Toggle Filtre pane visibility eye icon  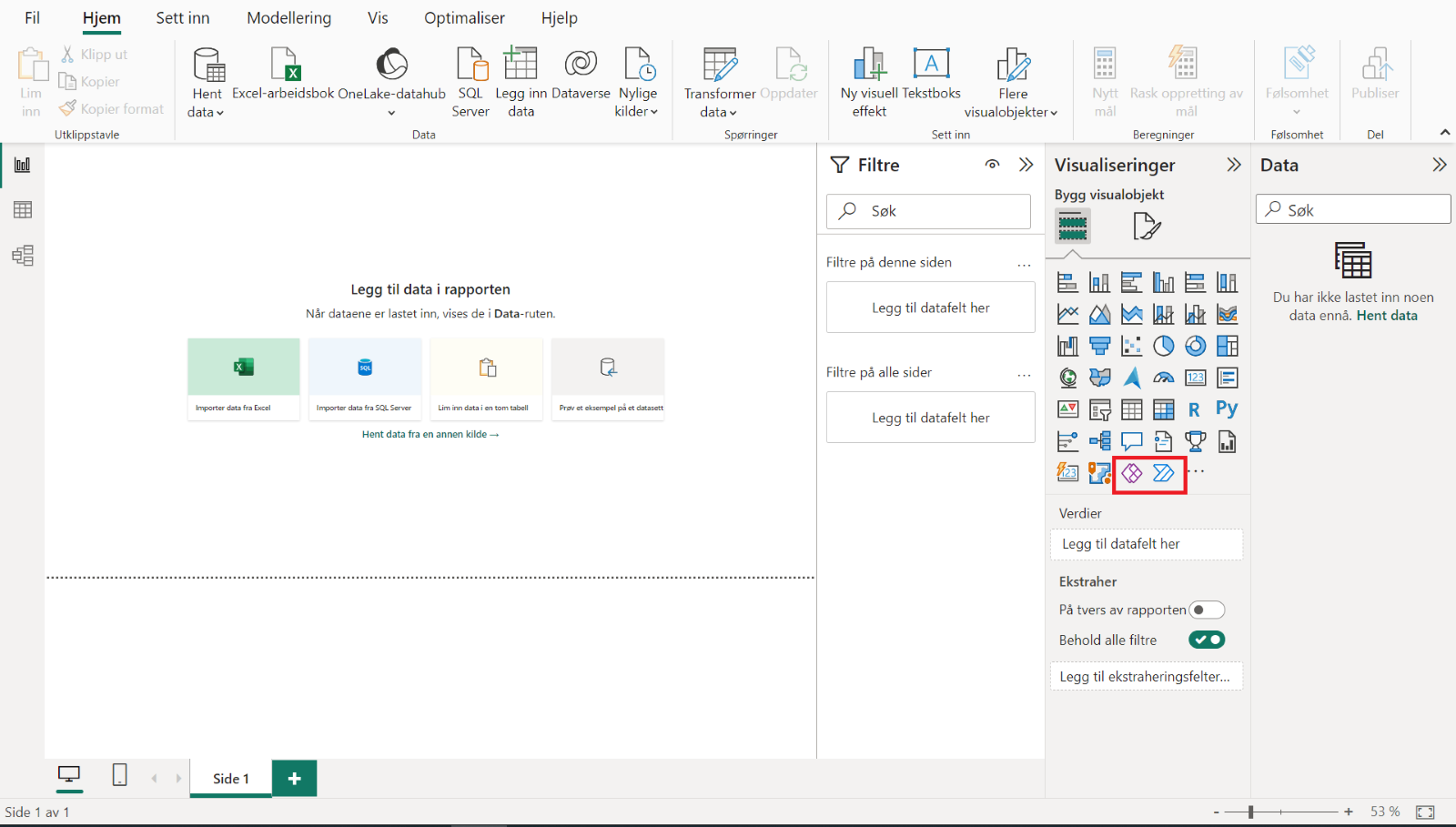pos(992,165)
